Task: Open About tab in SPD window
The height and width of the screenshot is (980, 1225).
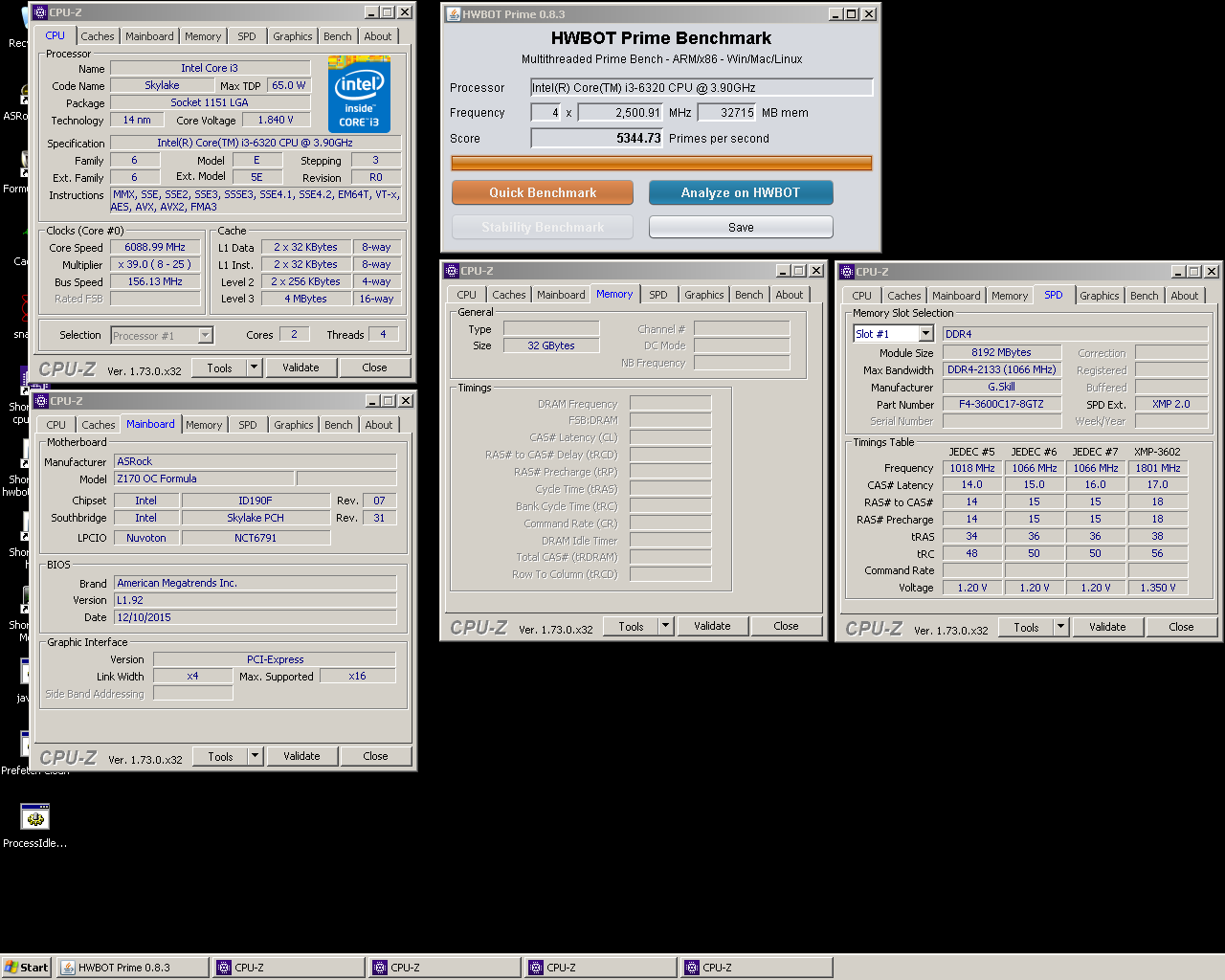Action: [x=1185, y=296]
